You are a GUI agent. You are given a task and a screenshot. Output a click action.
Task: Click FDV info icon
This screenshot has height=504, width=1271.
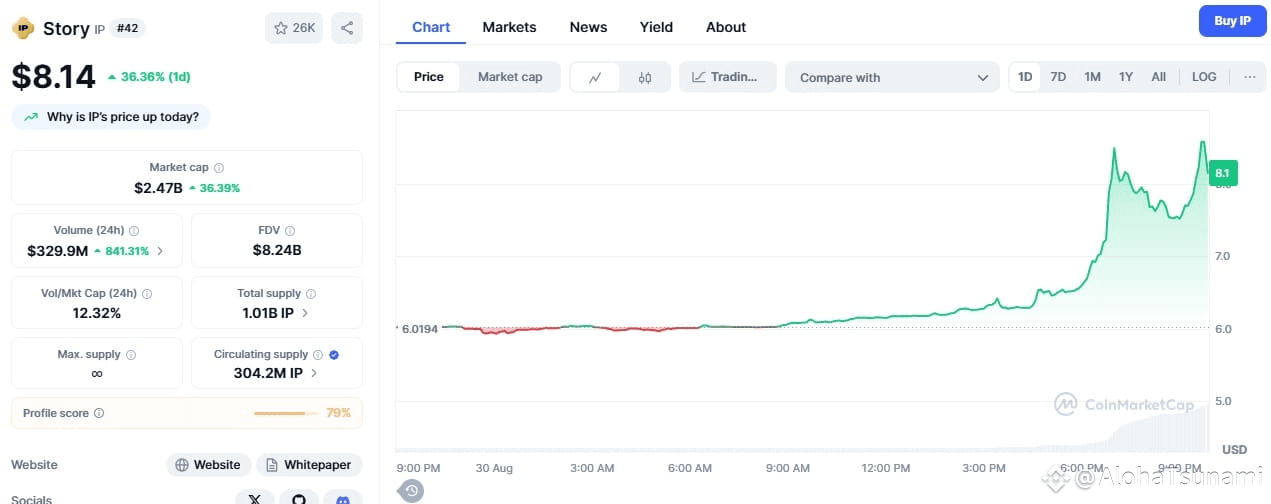pyautogui.click(x=290, y=231)
